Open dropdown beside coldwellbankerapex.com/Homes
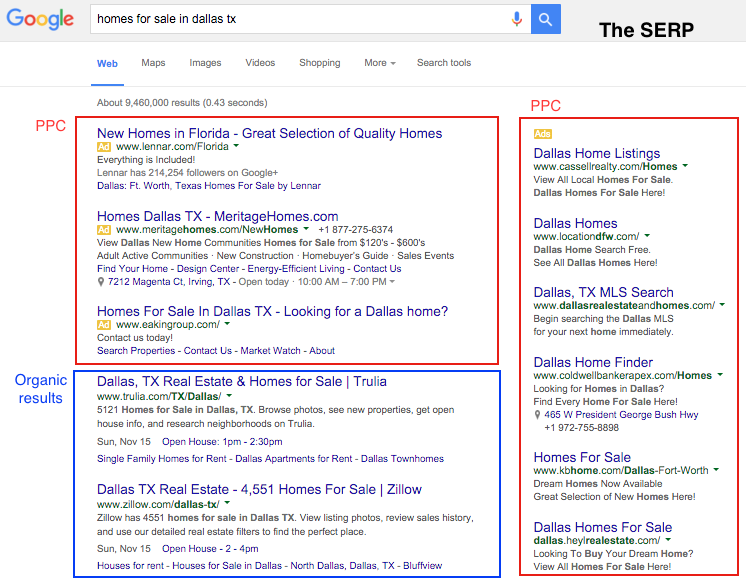 [x=720, y=375]
